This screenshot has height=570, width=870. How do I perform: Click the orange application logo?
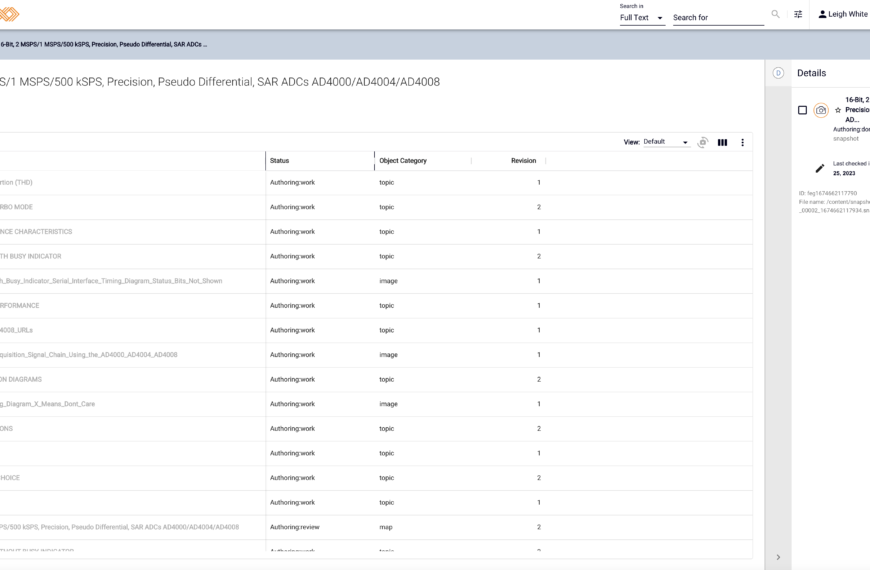9,14
